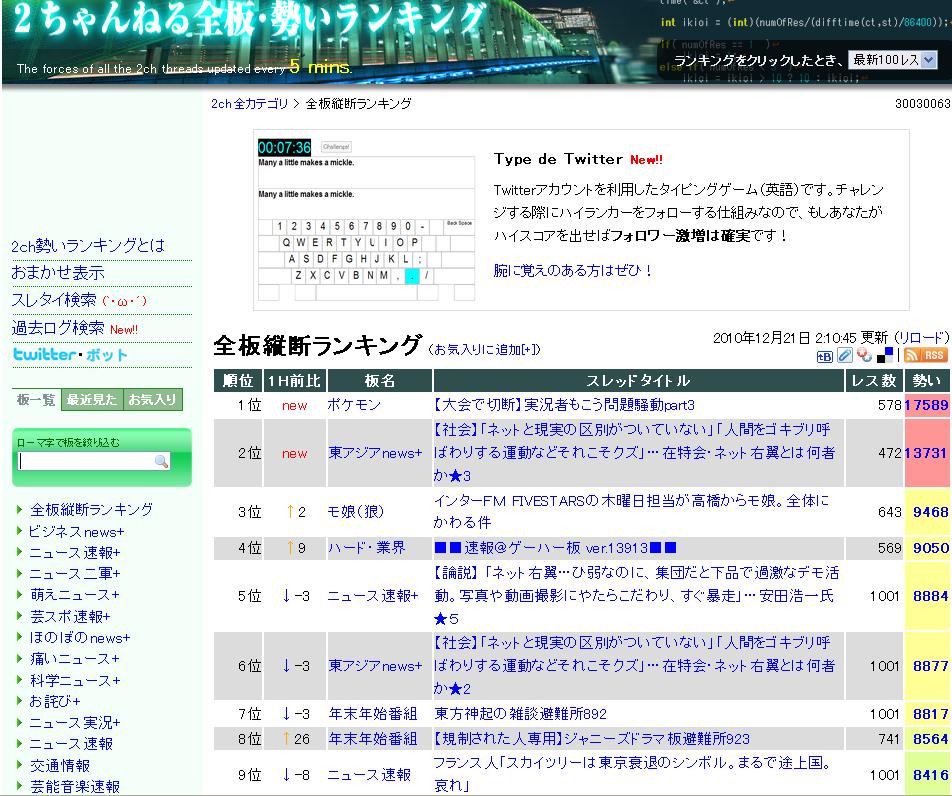Switch to the お気入り tab

(152, 400)
